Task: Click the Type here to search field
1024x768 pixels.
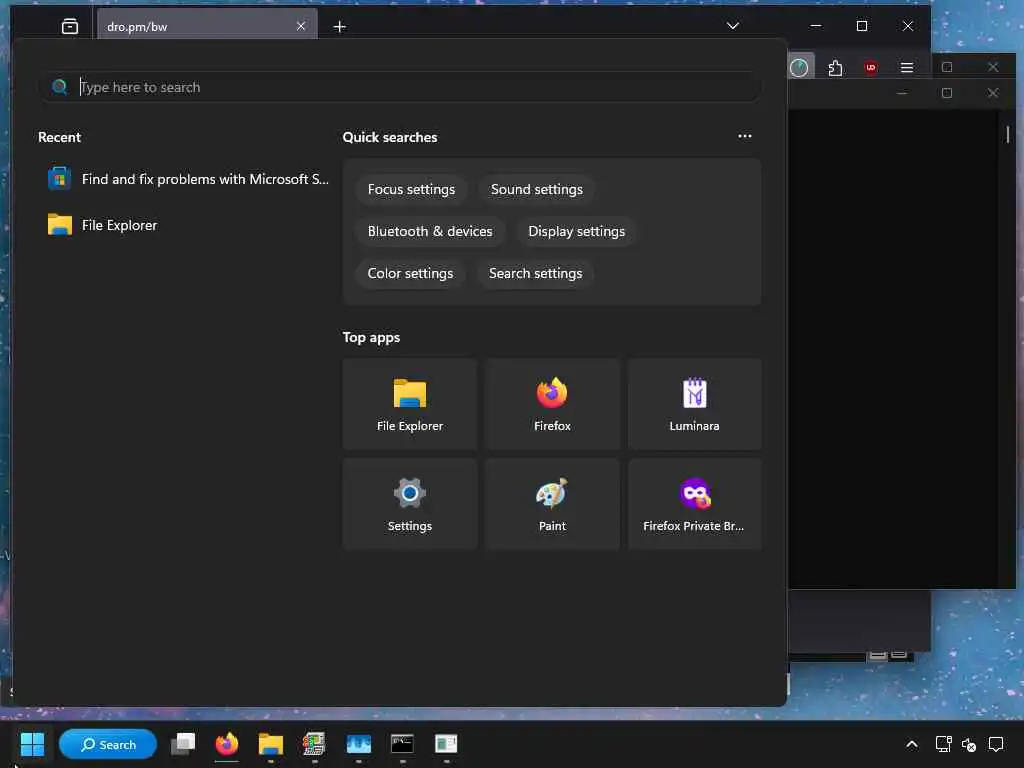Action: (x=400, y=87)
